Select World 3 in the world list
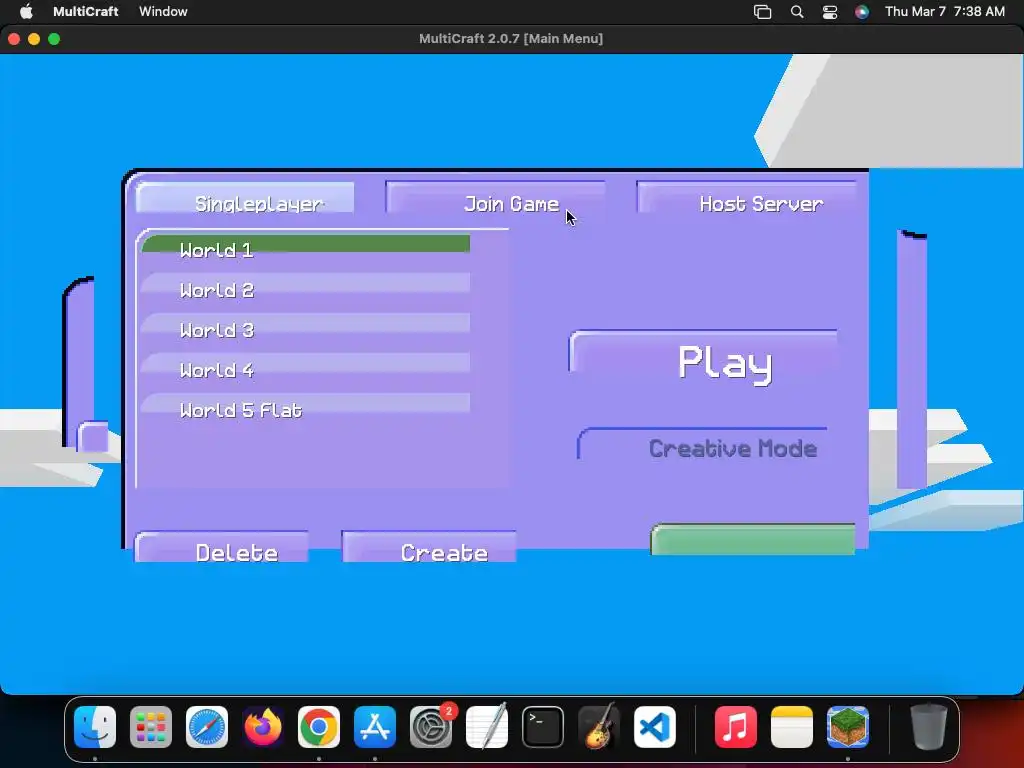1024x768 pixels. 306,324
